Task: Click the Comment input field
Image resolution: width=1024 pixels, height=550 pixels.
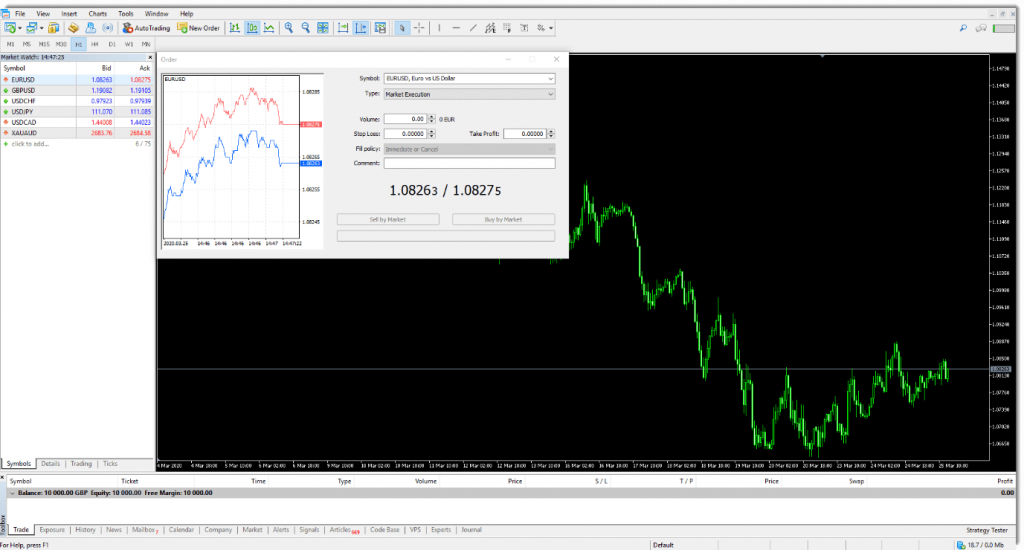Action: pyautogui.click(x=469, y=163)
